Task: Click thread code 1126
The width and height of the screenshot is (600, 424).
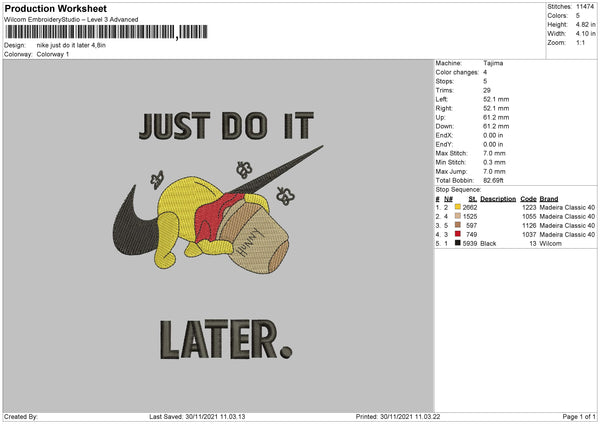Action: click(x=529, y=225)
